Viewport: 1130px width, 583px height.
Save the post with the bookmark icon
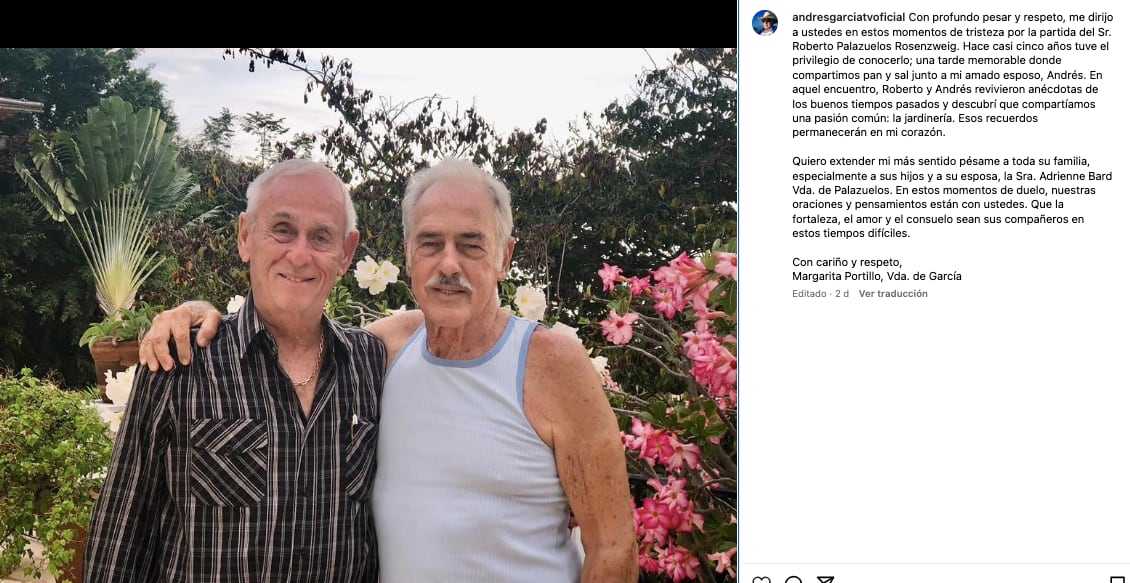point(1117,579)
